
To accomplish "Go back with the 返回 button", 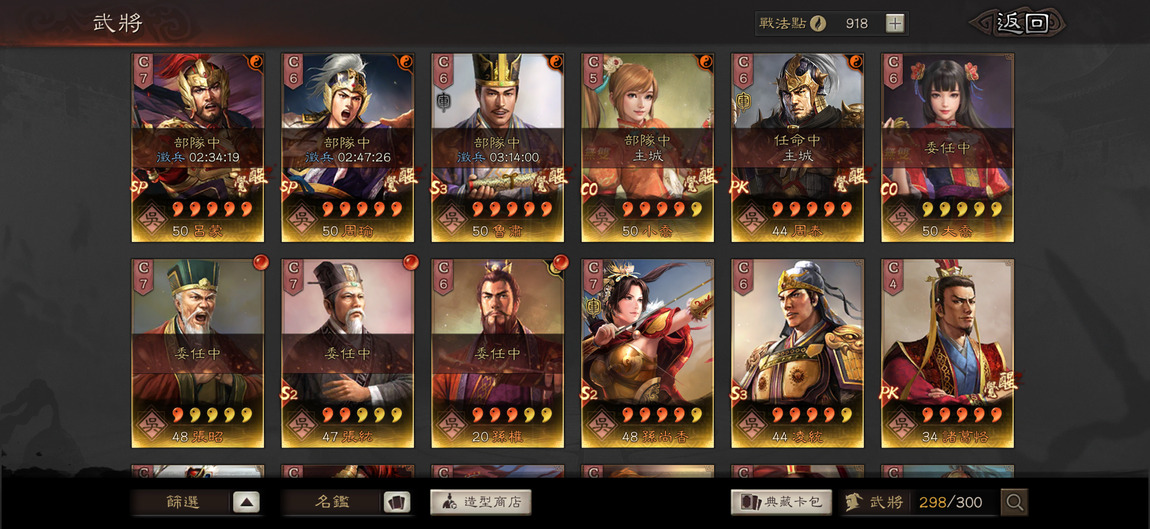I will [x=1022, y=23].
